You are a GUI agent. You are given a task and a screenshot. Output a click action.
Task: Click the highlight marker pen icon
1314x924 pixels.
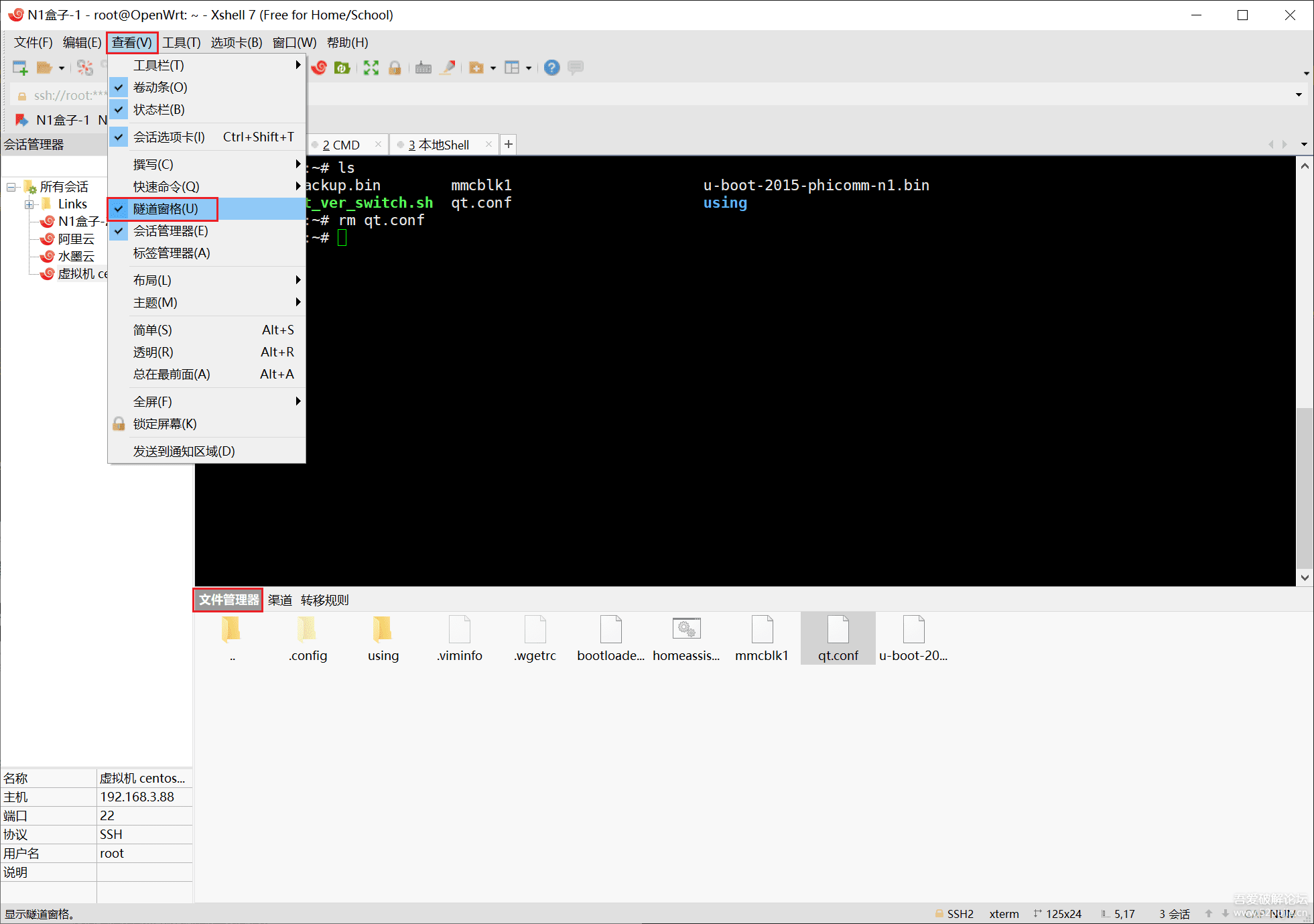(x=448, y=68)
